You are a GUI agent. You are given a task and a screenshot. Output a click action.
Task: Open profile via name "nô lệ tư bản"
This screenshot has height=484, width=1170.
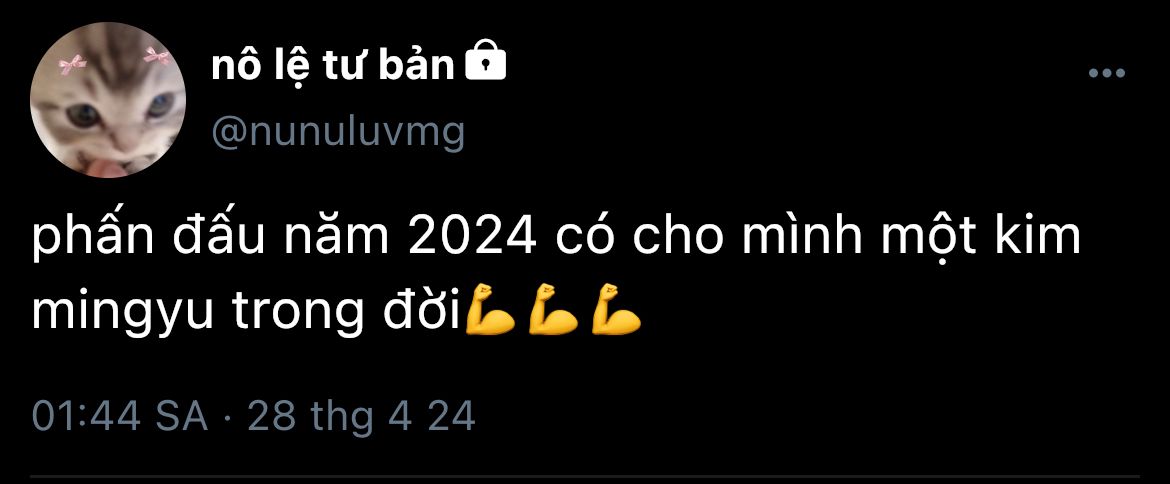click(333, 65)
